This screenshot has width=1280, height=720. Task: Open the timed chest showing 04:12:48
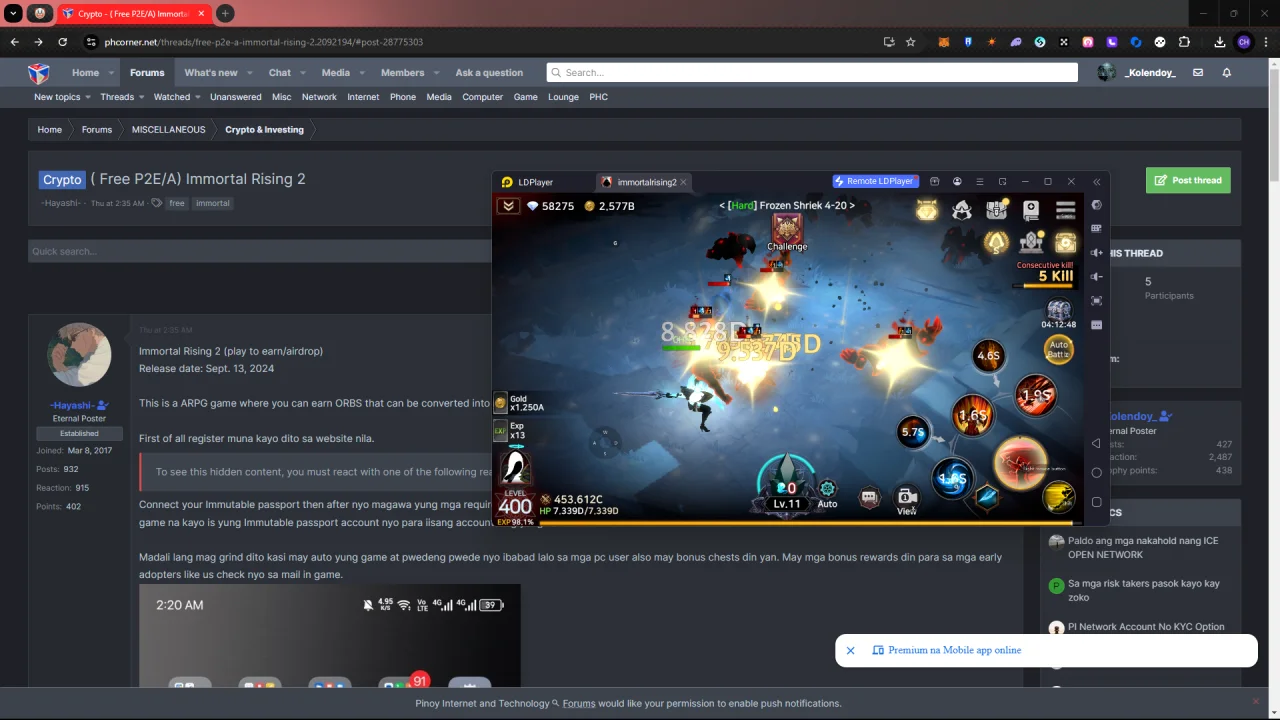(x=1058, y=314)
